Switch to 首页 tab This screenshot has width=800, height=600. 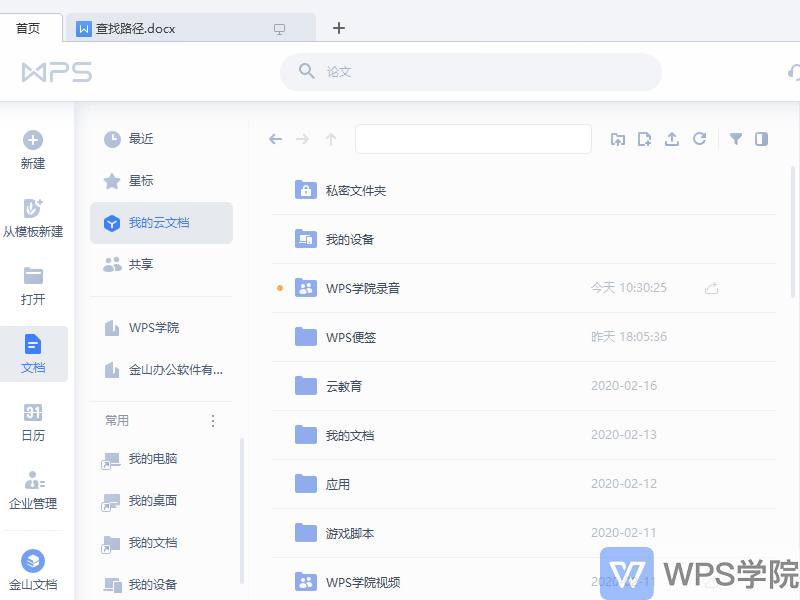tap(31, 28)
